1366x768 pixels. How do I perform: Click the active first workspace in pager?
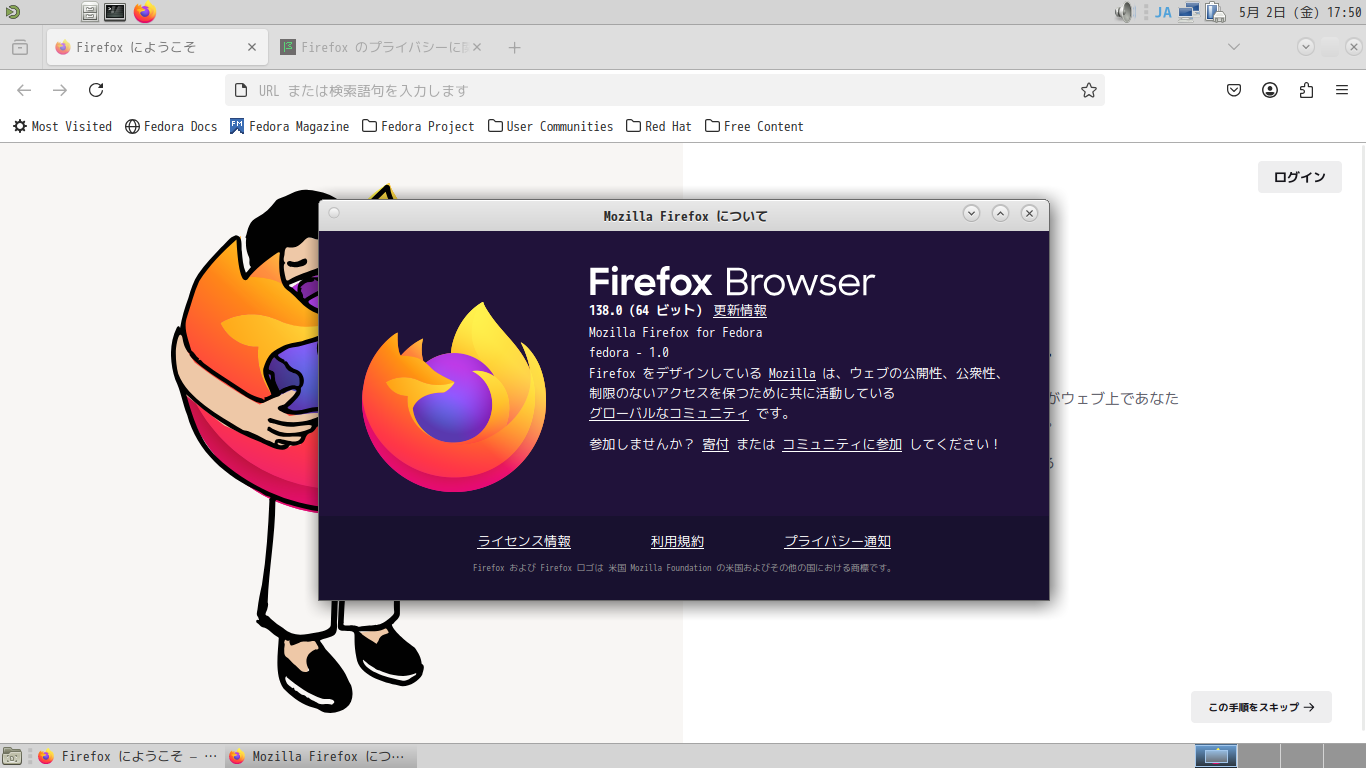point(1216,756)
